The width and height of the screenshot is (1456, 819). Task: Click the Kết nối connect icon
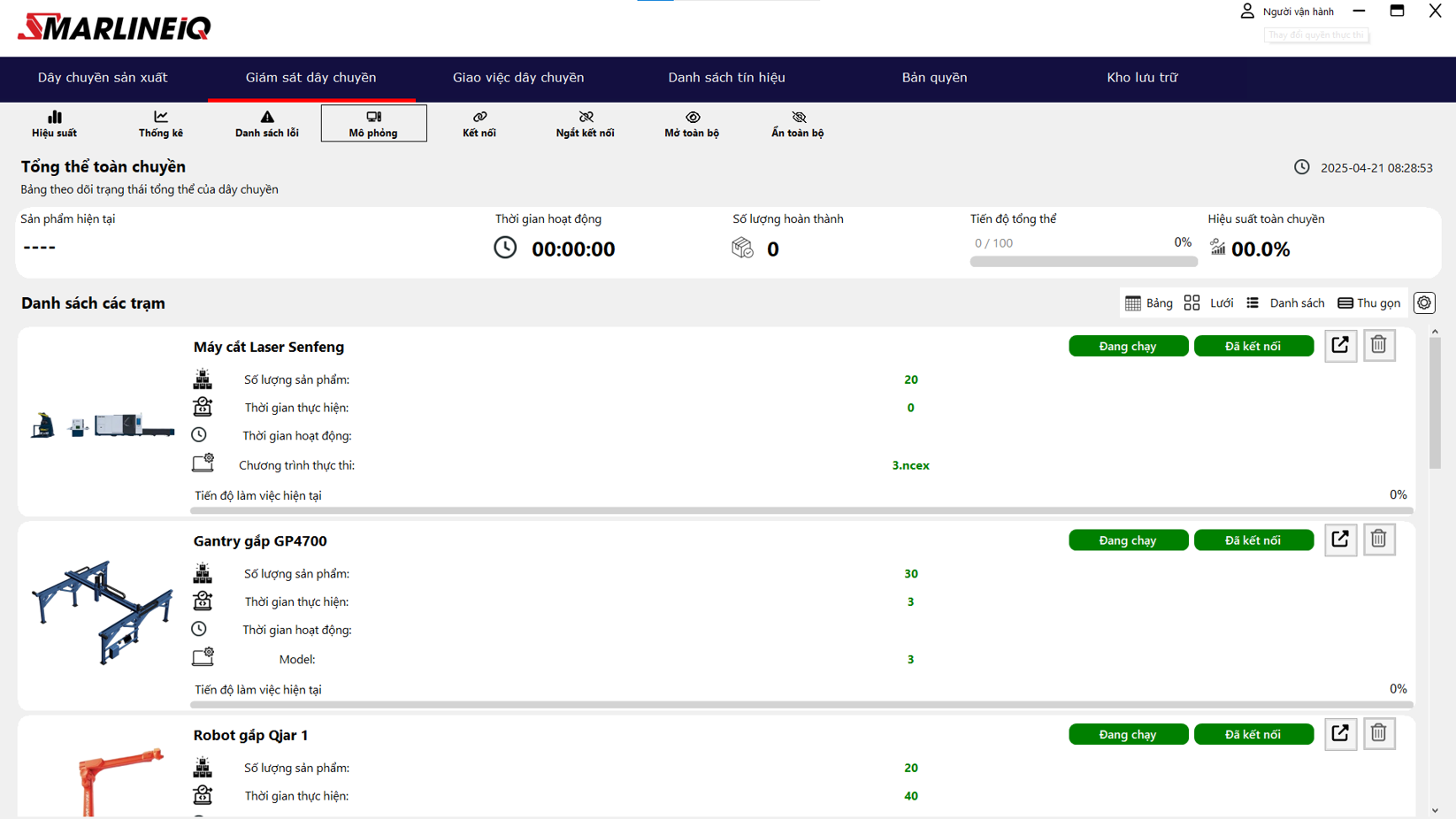tap(479, 124)
